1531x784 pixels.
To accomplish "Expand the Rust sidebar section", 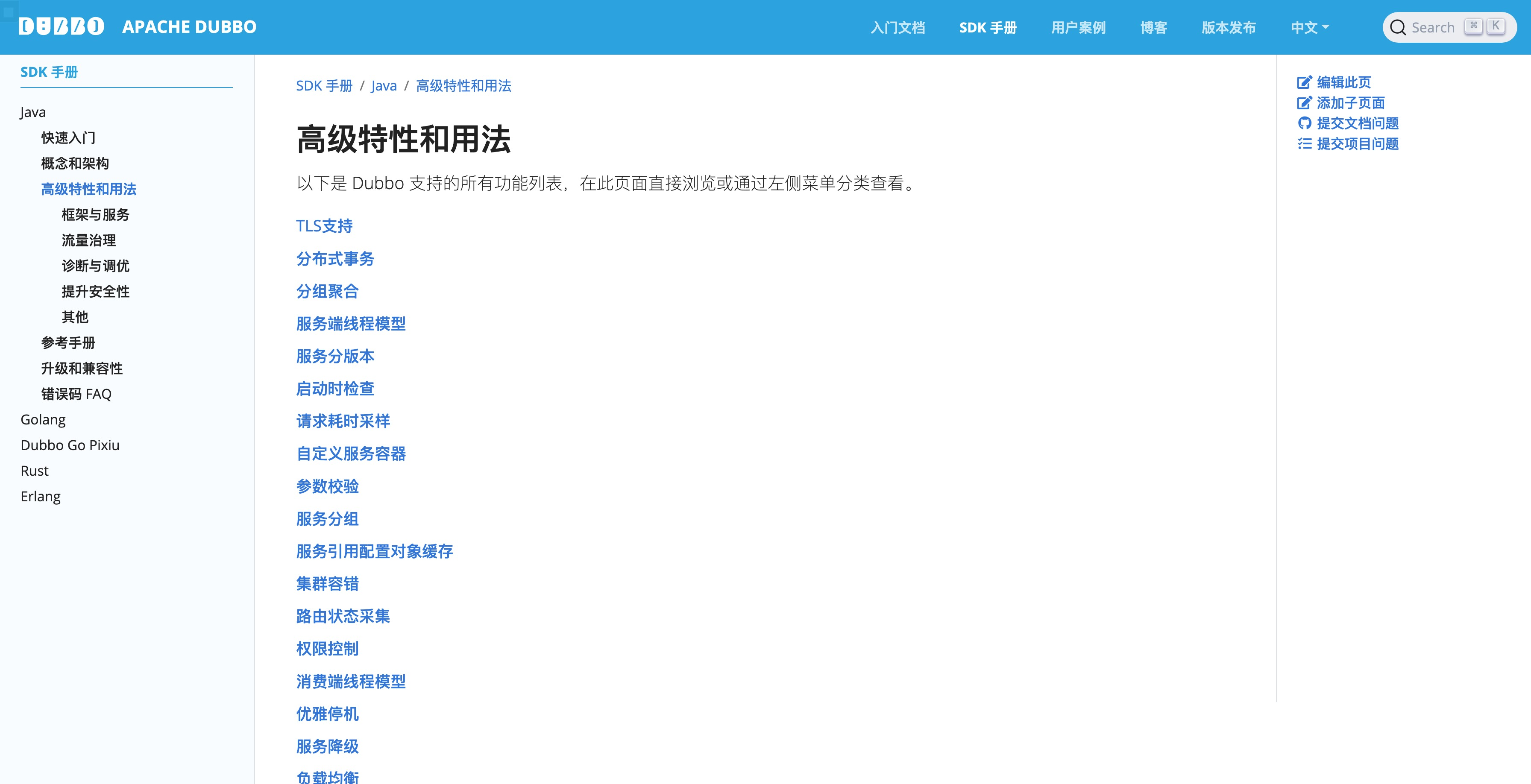I will (x=35, y=471).
